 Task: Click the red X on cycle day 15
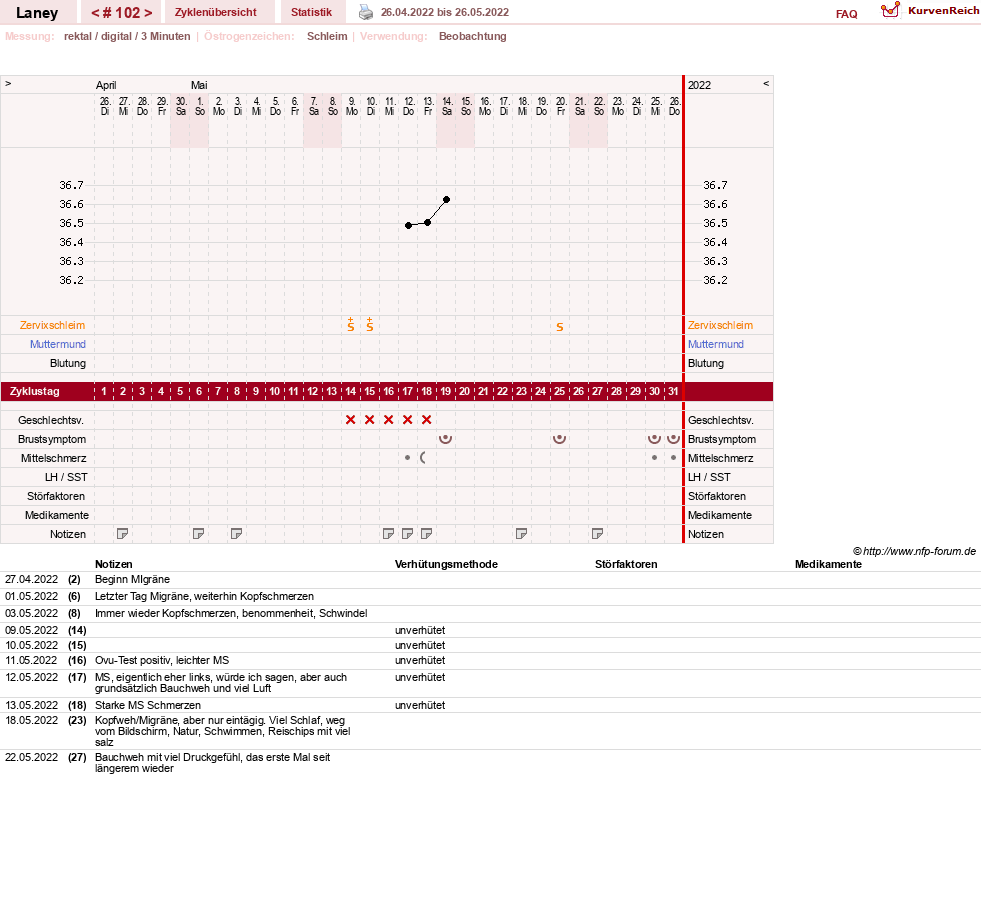(x=370, y=420)
